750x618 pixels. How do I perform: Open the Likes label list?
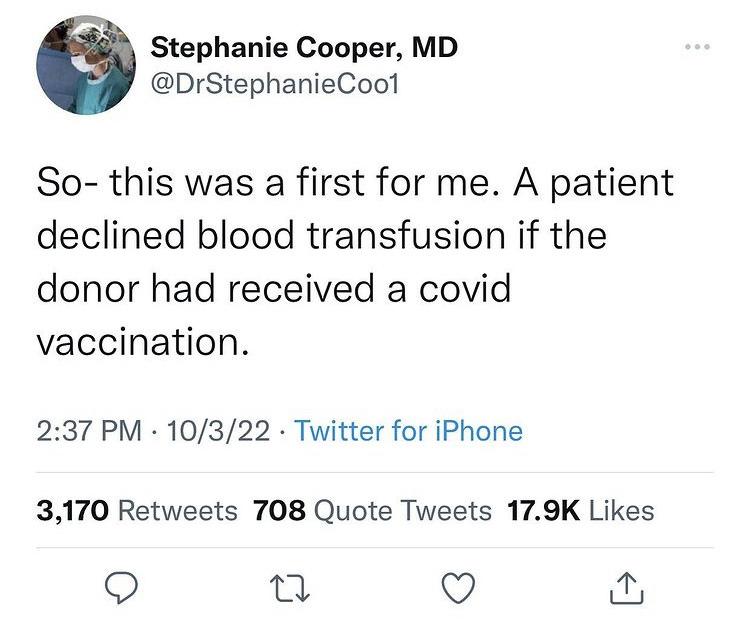621,511
